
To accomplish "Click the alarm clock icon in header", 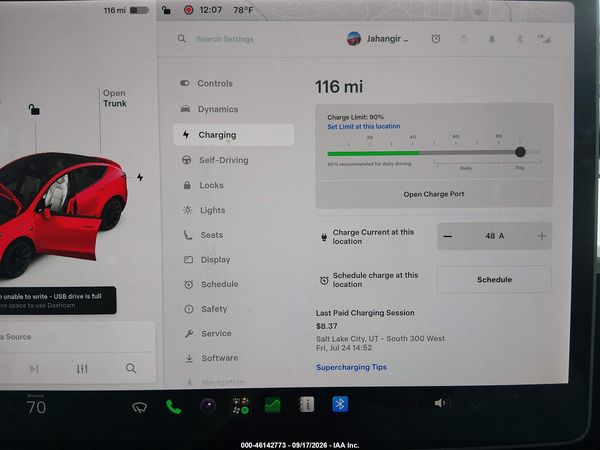I will (436, 39).
